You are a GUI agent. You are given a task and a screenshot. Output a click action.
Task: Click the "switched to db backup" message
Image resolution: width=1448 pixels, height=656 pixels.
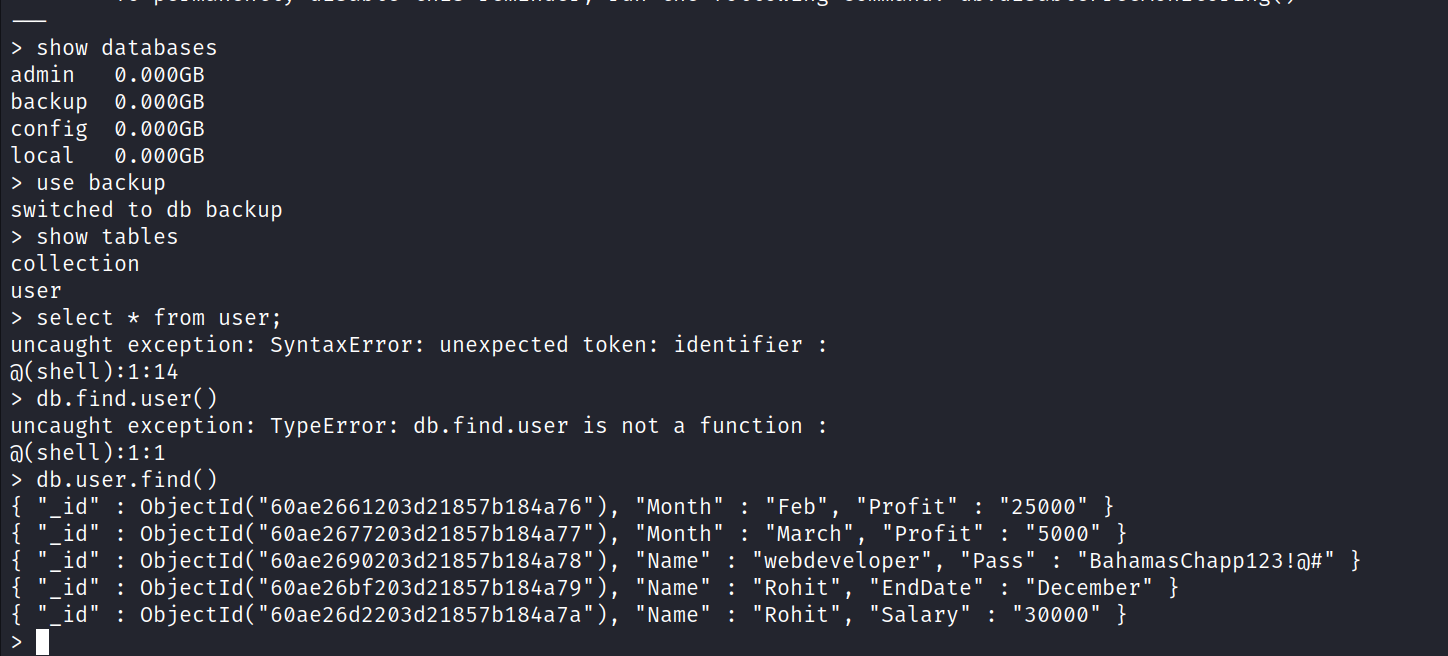point(146,210)
